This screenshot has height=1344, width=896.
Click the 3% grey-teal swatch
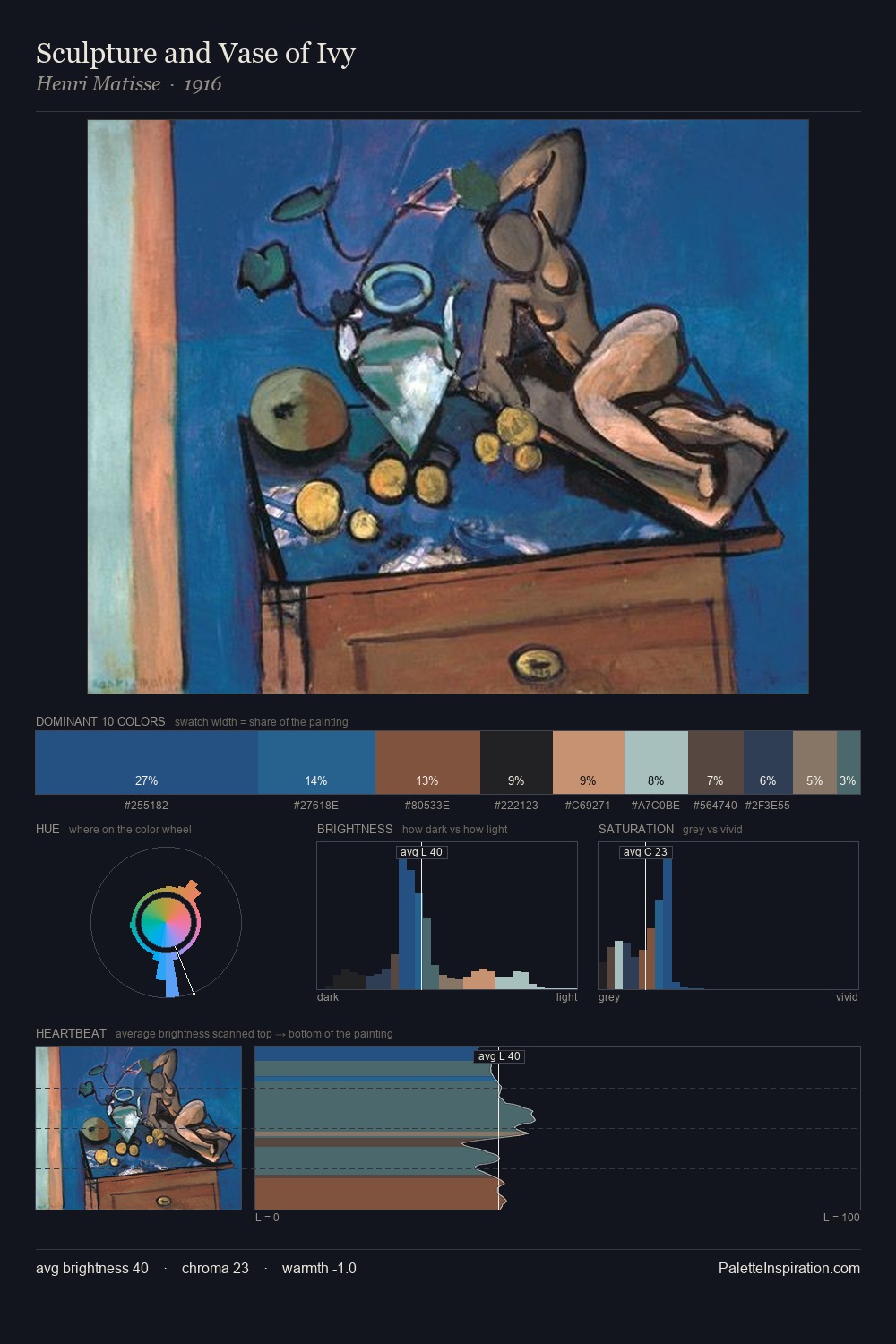tap(849, 762)
